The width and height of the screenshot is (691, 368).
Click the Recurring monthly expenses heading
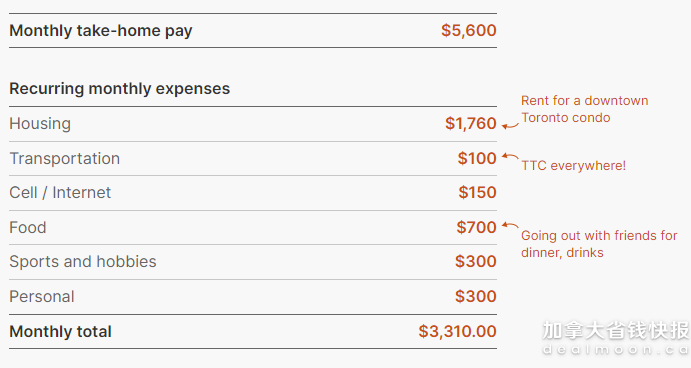(119, 89)
